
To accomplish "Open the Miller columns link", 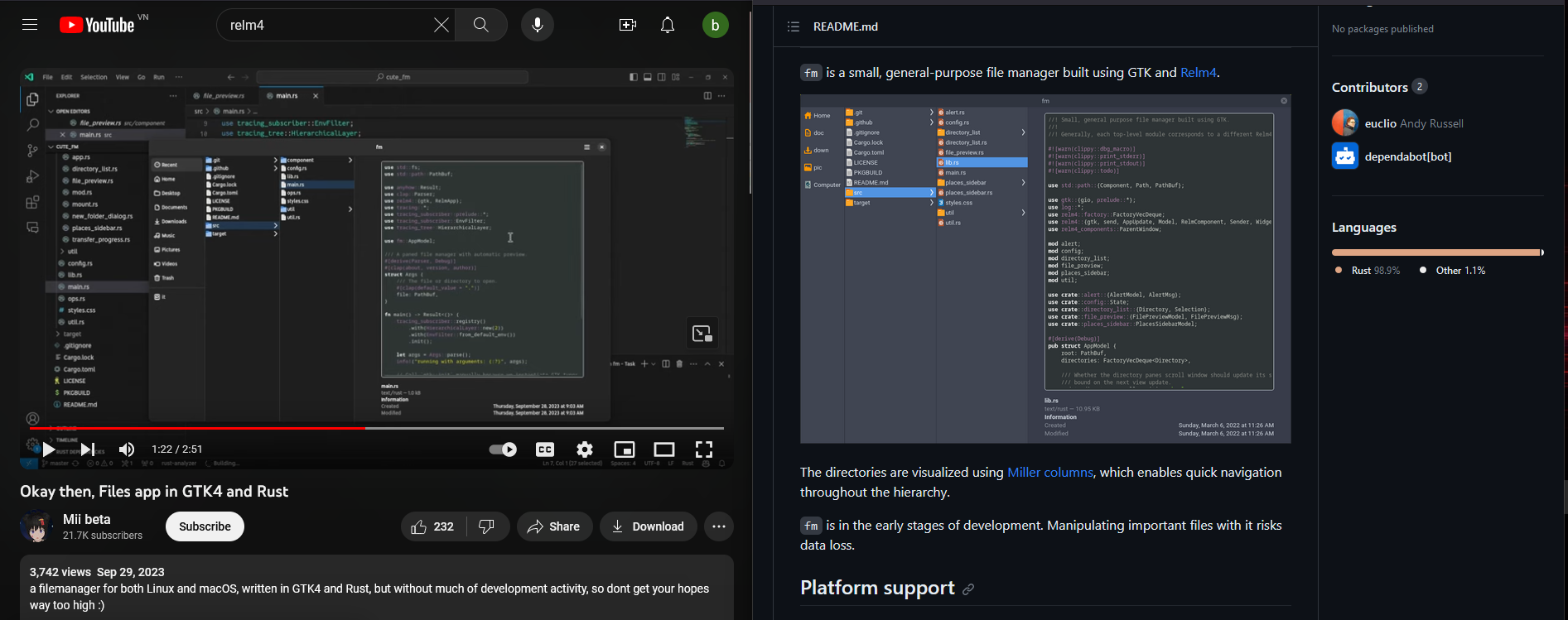I will pos(1050,472).
